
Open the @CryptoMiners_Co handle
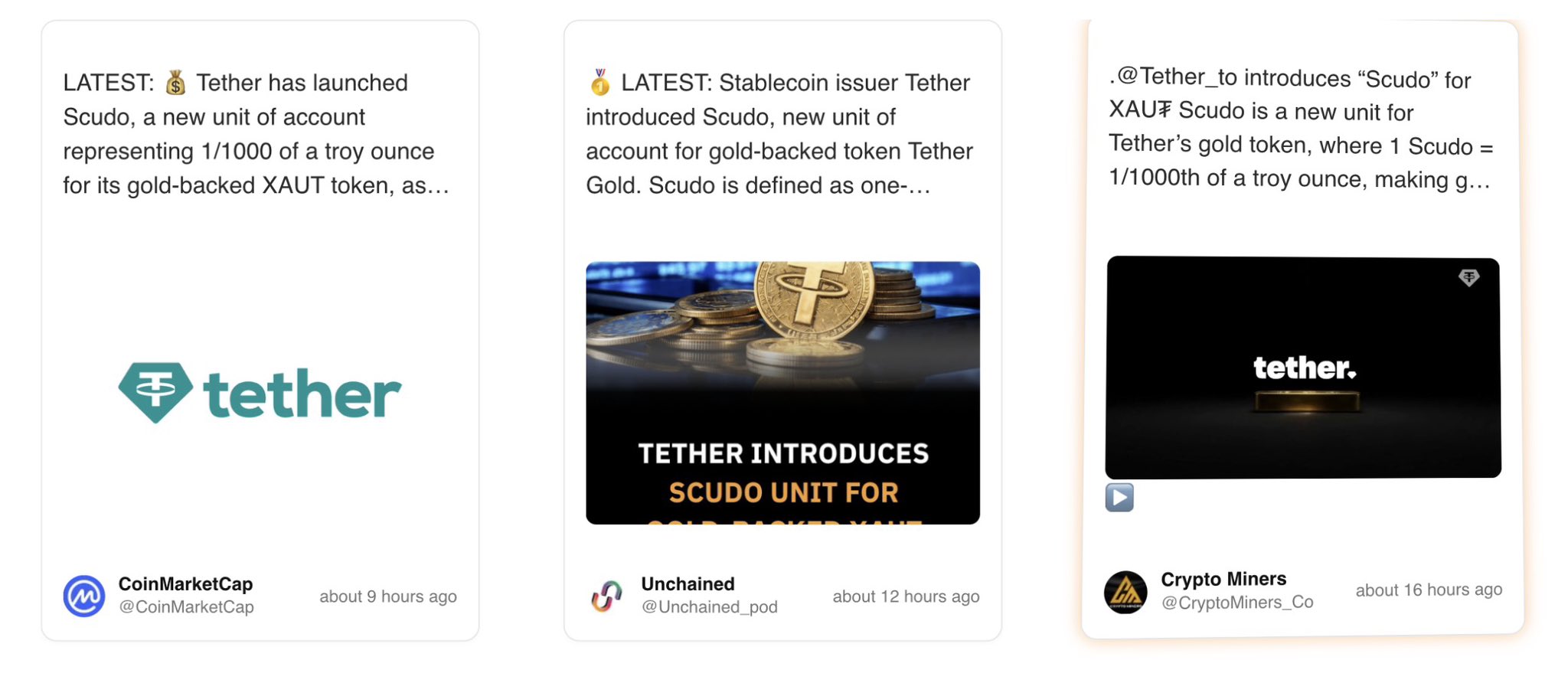click(x=1237, y=603)
